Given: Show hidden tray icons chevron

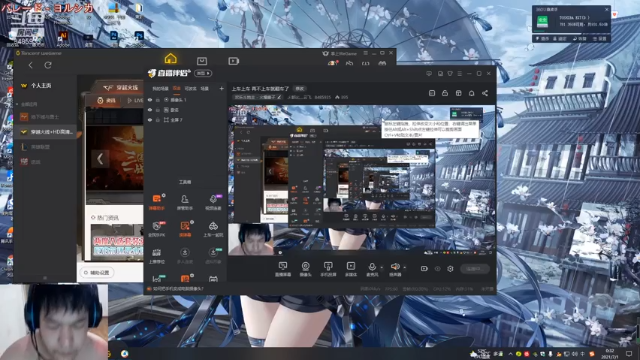Looking at the screenshot, I should click(510, 354).
